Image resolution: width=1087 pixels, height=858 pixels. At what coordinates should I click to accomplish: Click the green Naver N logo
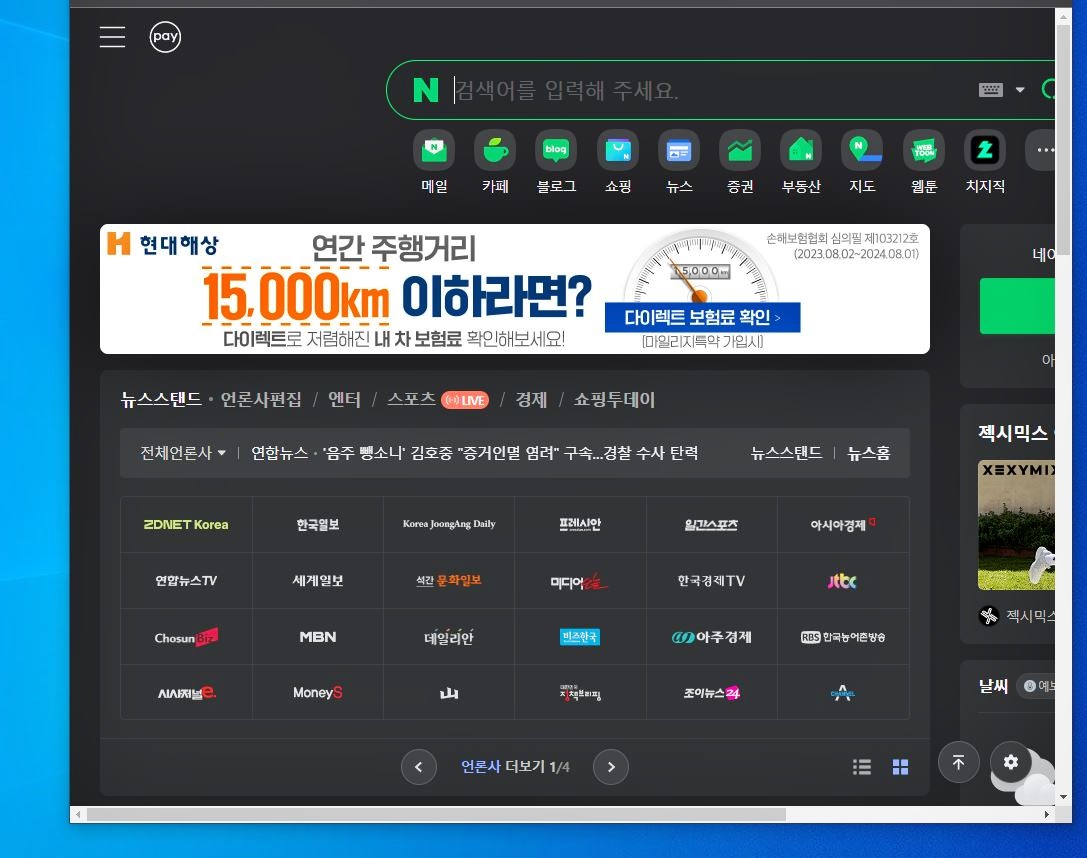coord(426,90)
